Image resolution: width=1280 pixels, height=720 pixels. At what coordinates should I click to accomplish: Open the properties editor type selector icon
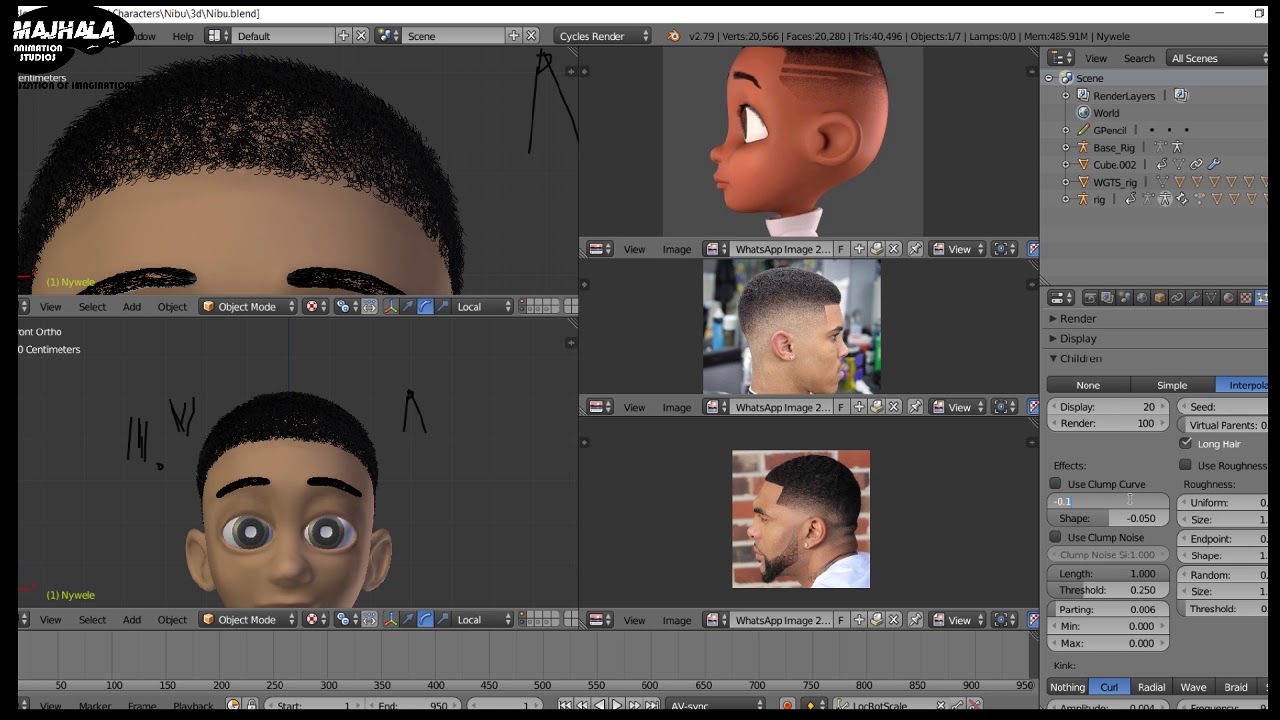(x=1061, y=298)
